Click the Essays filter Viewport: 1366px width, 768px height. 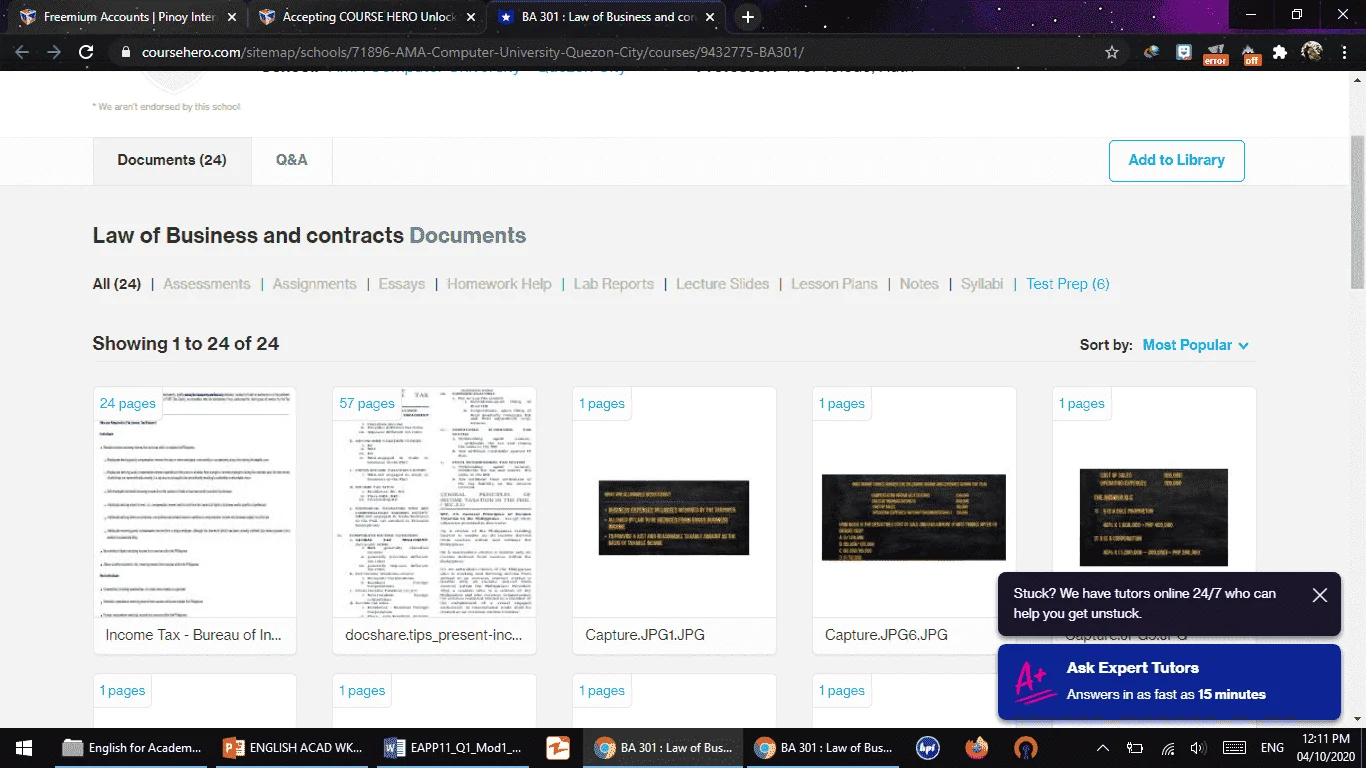pyautogui.click(x=402, y=284)
